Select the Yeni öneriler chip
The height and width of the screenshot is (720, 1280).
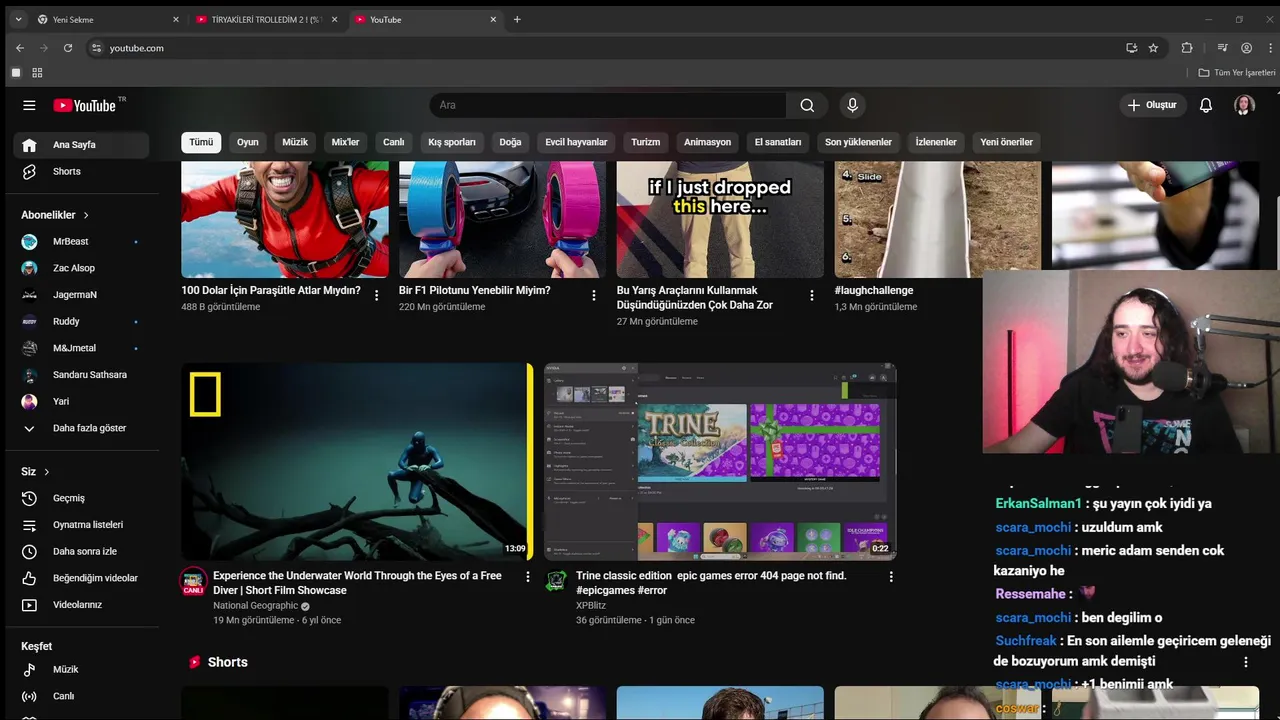pyautogui.click(x=1007, y=142)
